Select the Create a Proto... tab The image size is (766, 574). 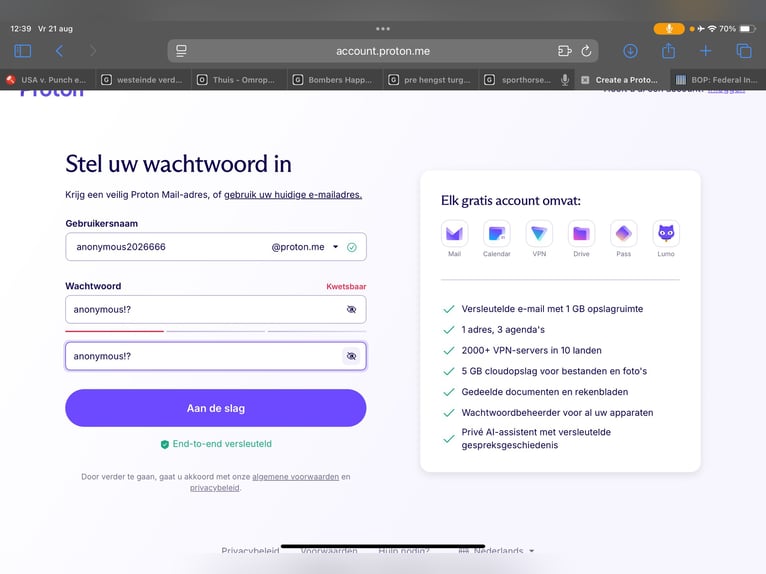tap(620, 80)
